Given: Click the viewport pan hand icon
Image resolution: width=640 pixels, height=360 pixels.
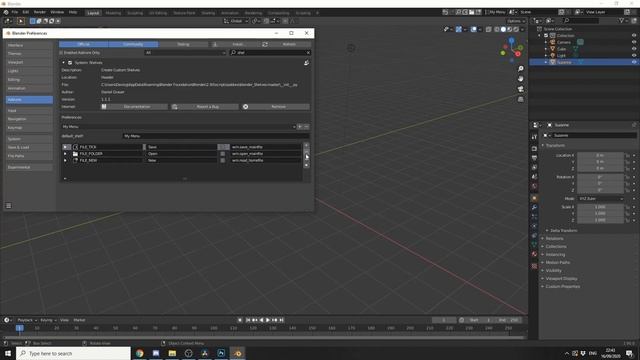Looking at the screenshot, I should click(x=520, y=79).
